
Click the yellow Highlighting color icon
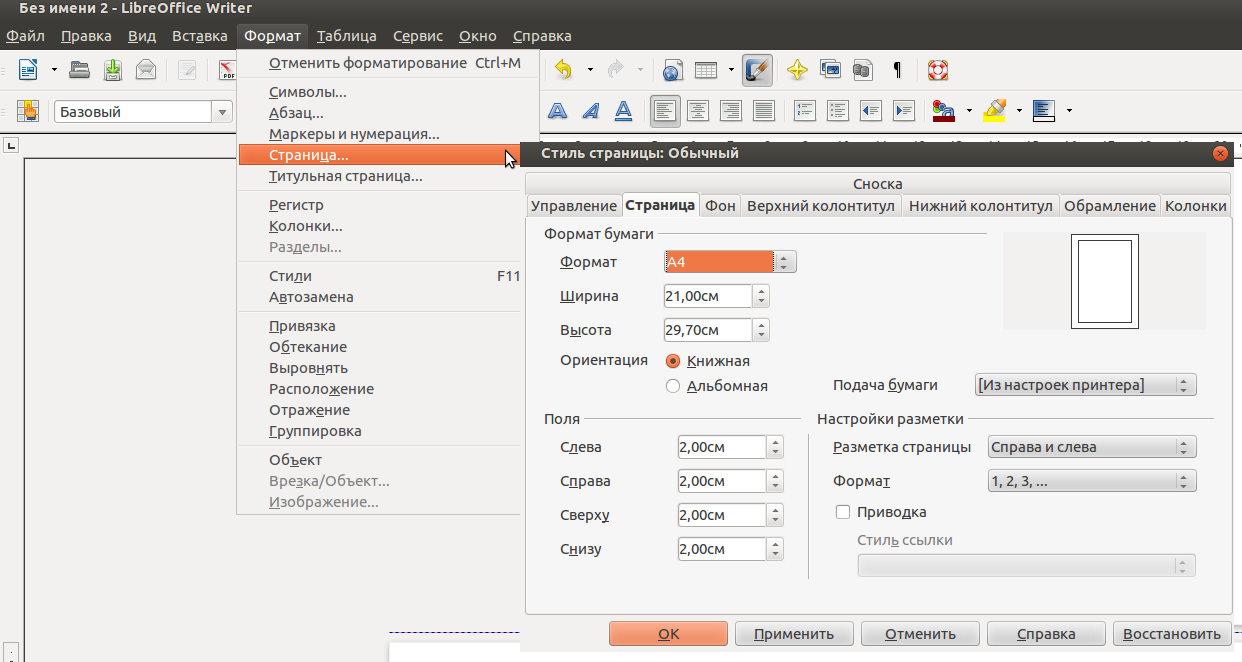(994, 110)
